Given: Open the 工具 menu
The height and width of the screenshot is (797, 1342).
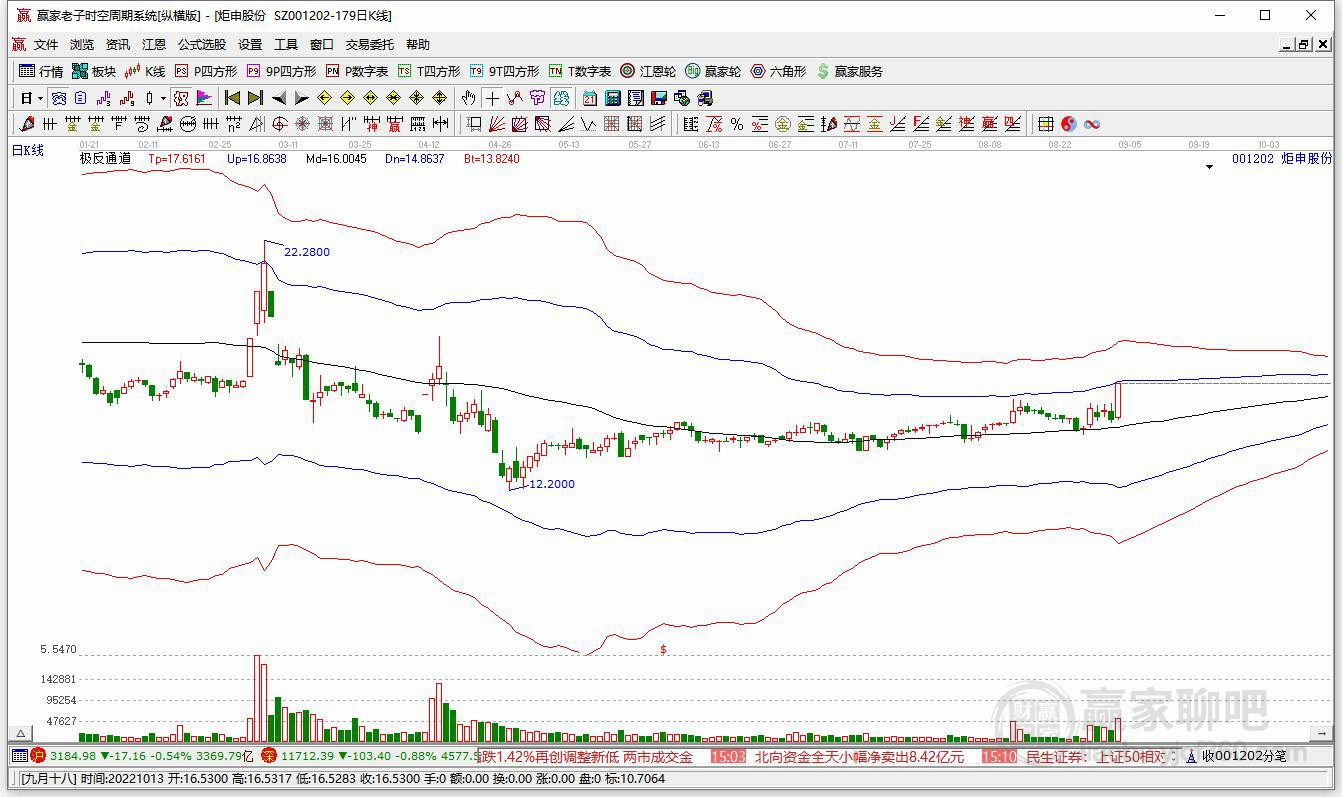Looking at the screenshot, I should (286, 45).
